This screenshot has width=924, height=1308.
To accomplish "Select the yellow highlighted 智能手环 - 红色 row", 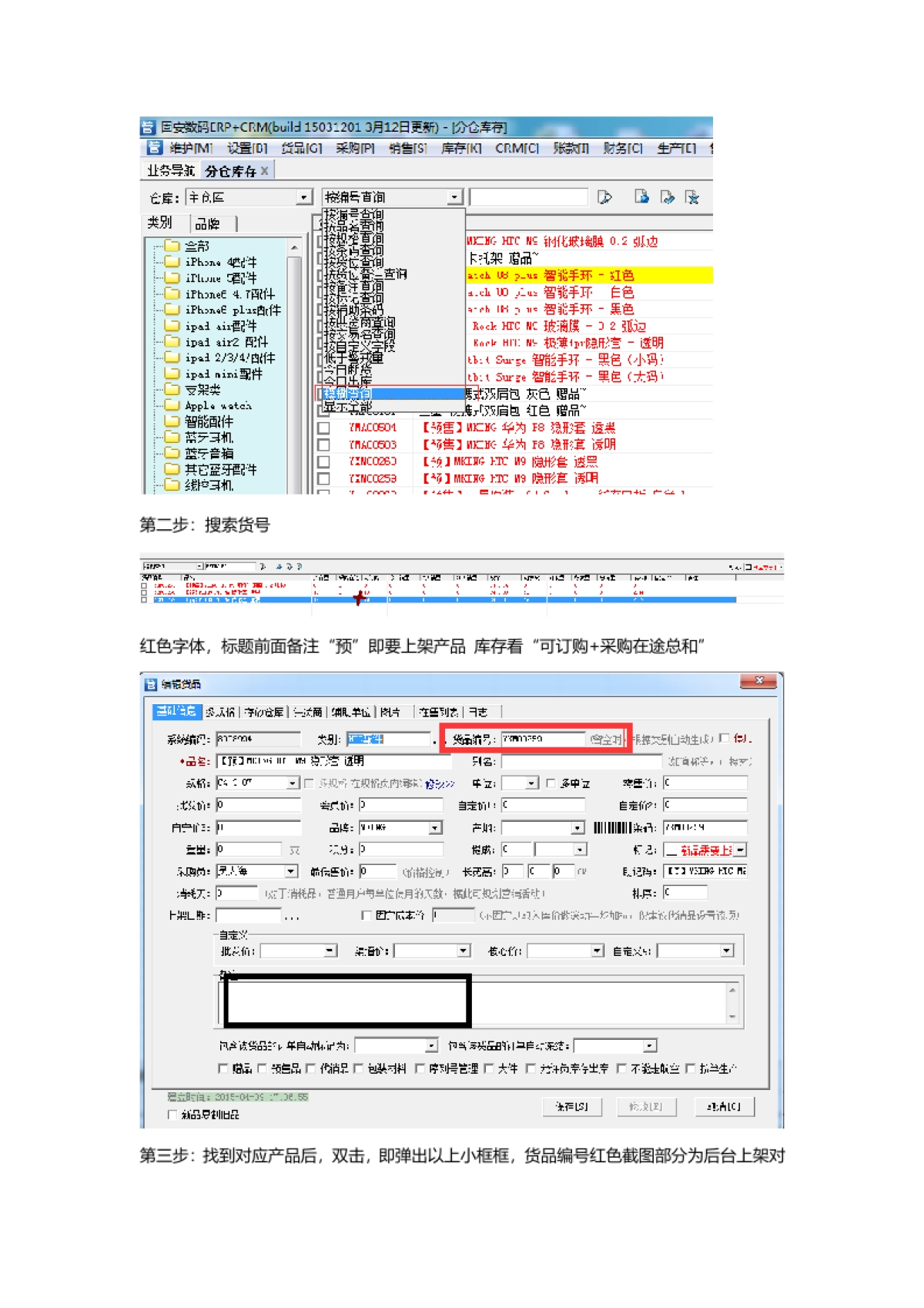I will click(x=589, y=275).
